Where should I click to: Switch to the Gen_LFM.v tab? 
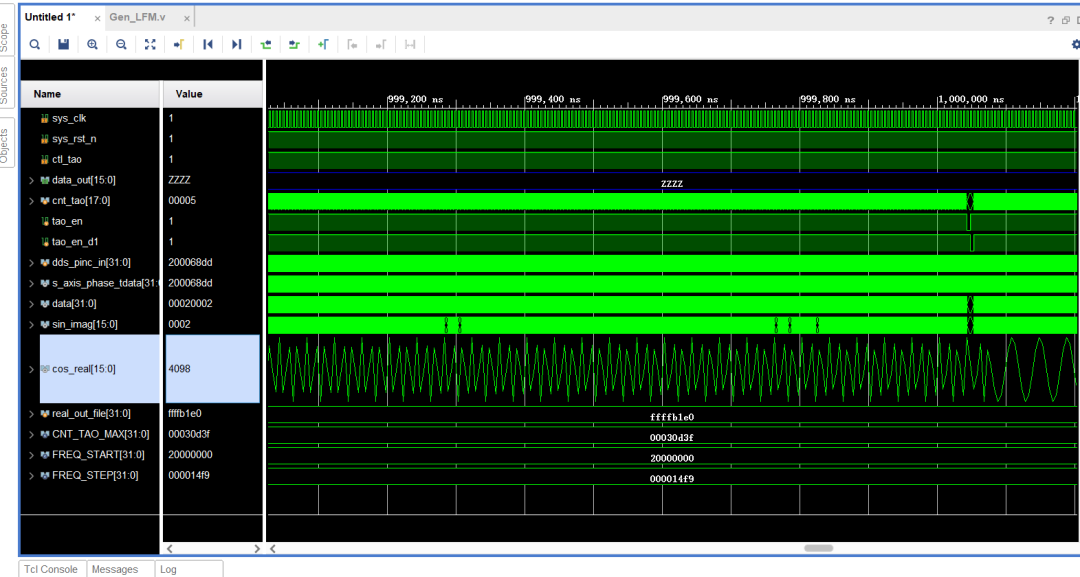coord(138,17)
